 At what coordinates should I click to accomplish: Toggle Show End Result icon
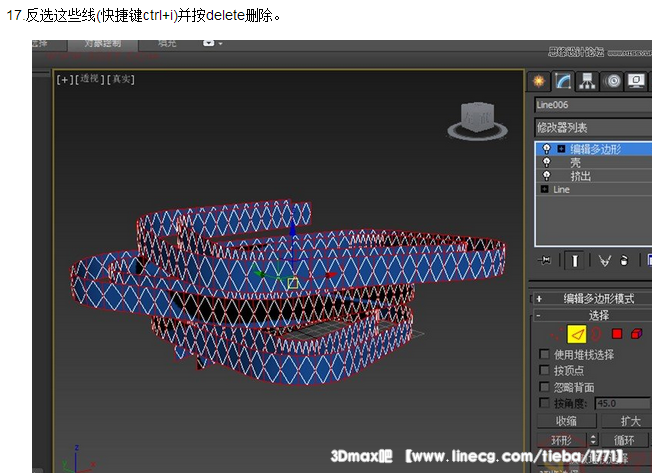[575, 261]
